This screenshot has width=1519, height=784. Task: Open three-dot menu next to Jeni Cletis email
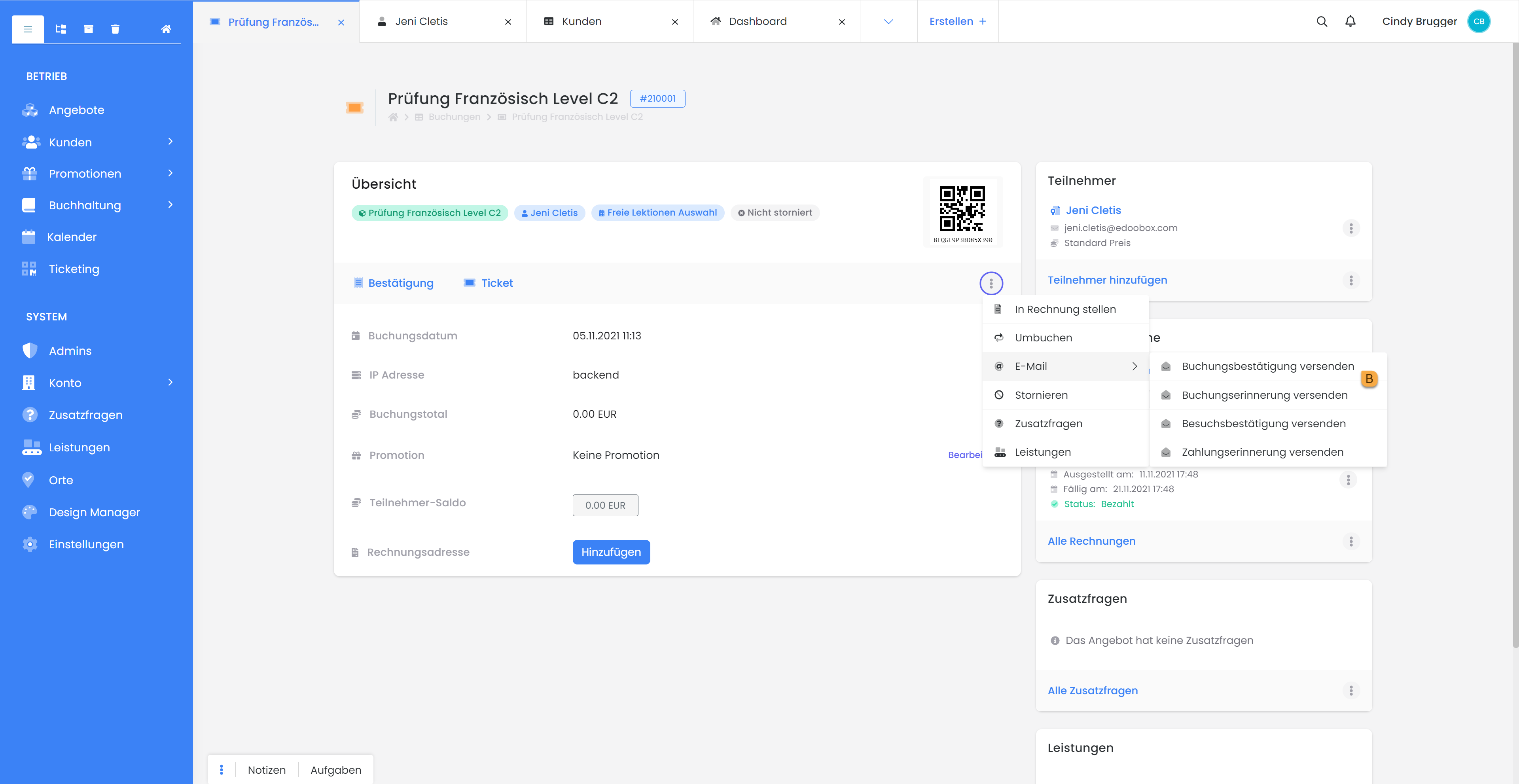pos(1350,228)
